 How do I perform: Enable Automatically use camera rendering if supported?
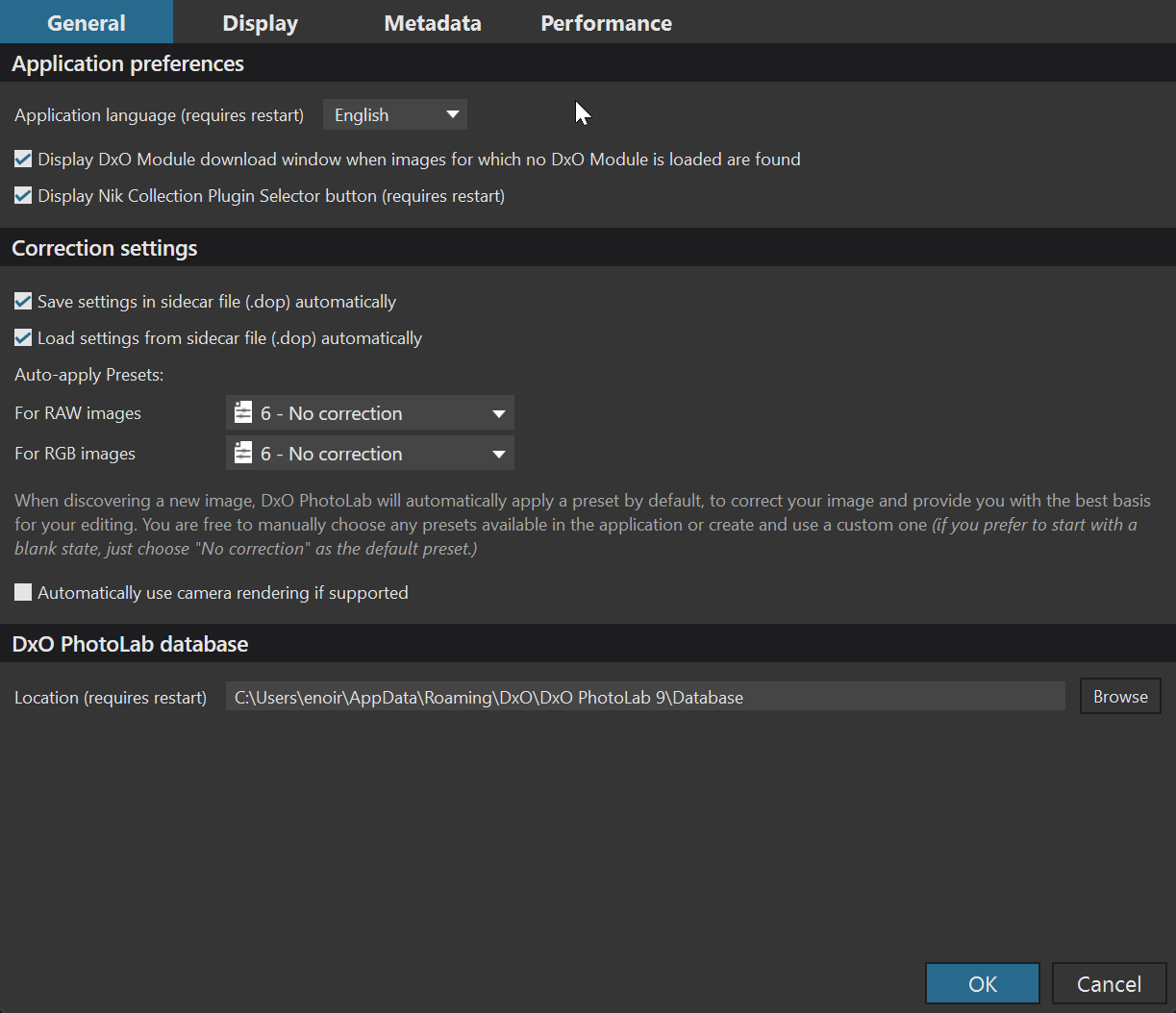pos(23,593)
